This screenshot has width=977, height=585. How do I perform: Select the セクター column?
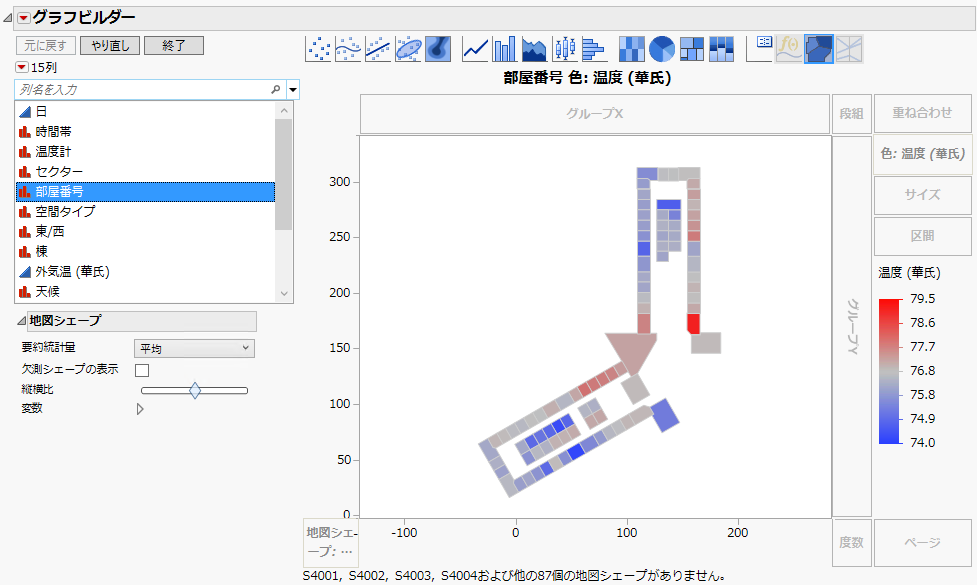[x=145, y=171]
